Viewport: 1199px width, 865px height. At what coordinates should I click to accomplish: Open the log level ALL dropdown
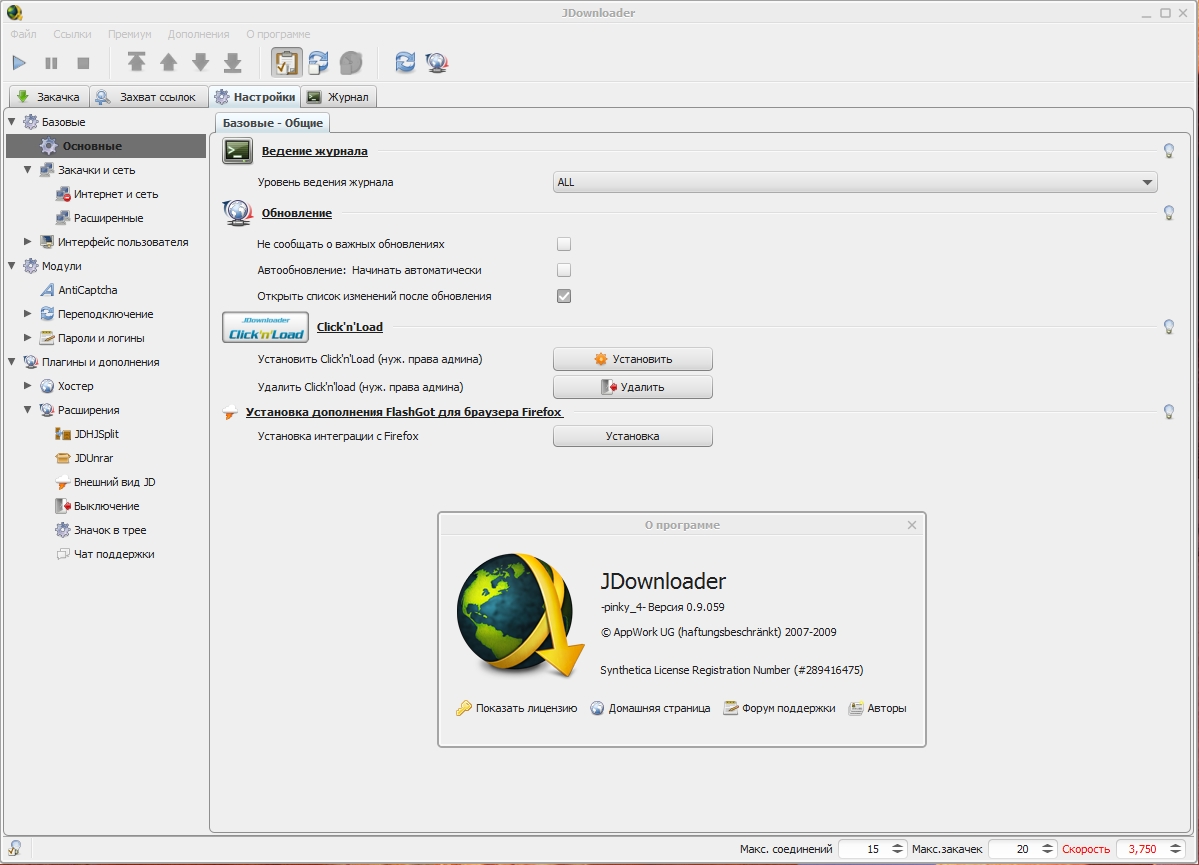[855, 182]
